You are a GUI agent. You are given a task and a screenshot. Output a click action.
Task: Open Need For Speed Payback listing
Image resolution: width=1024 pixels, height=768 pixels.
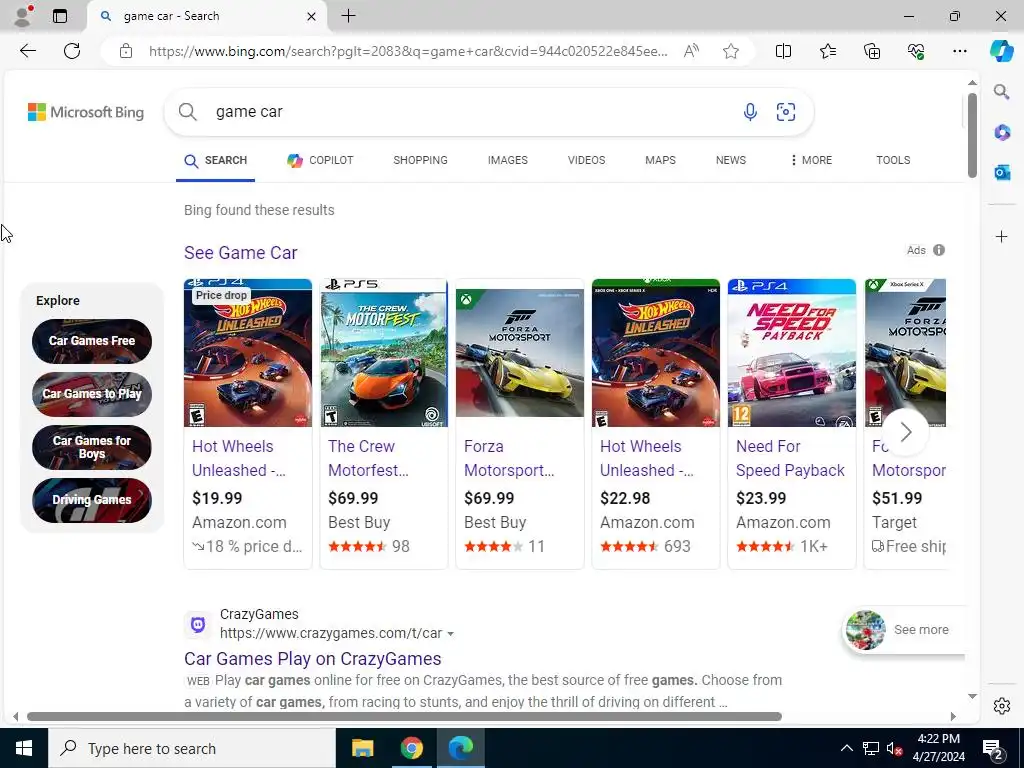(792, 424)
